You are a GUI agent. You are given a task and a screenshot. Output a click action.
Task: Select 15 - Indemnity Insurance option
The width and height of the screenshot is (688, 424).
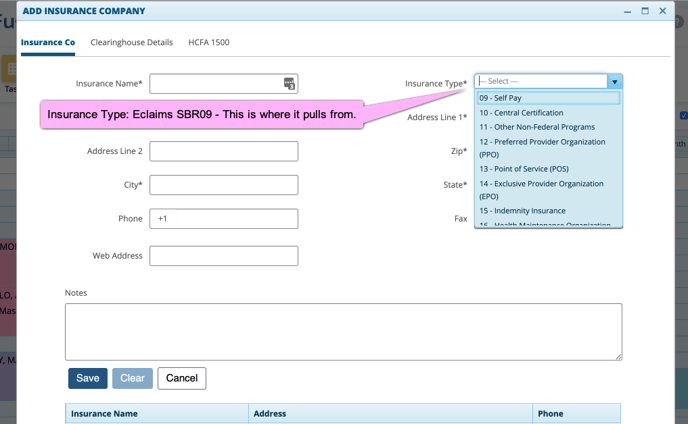pyautogui.click(x=548, y=211)
